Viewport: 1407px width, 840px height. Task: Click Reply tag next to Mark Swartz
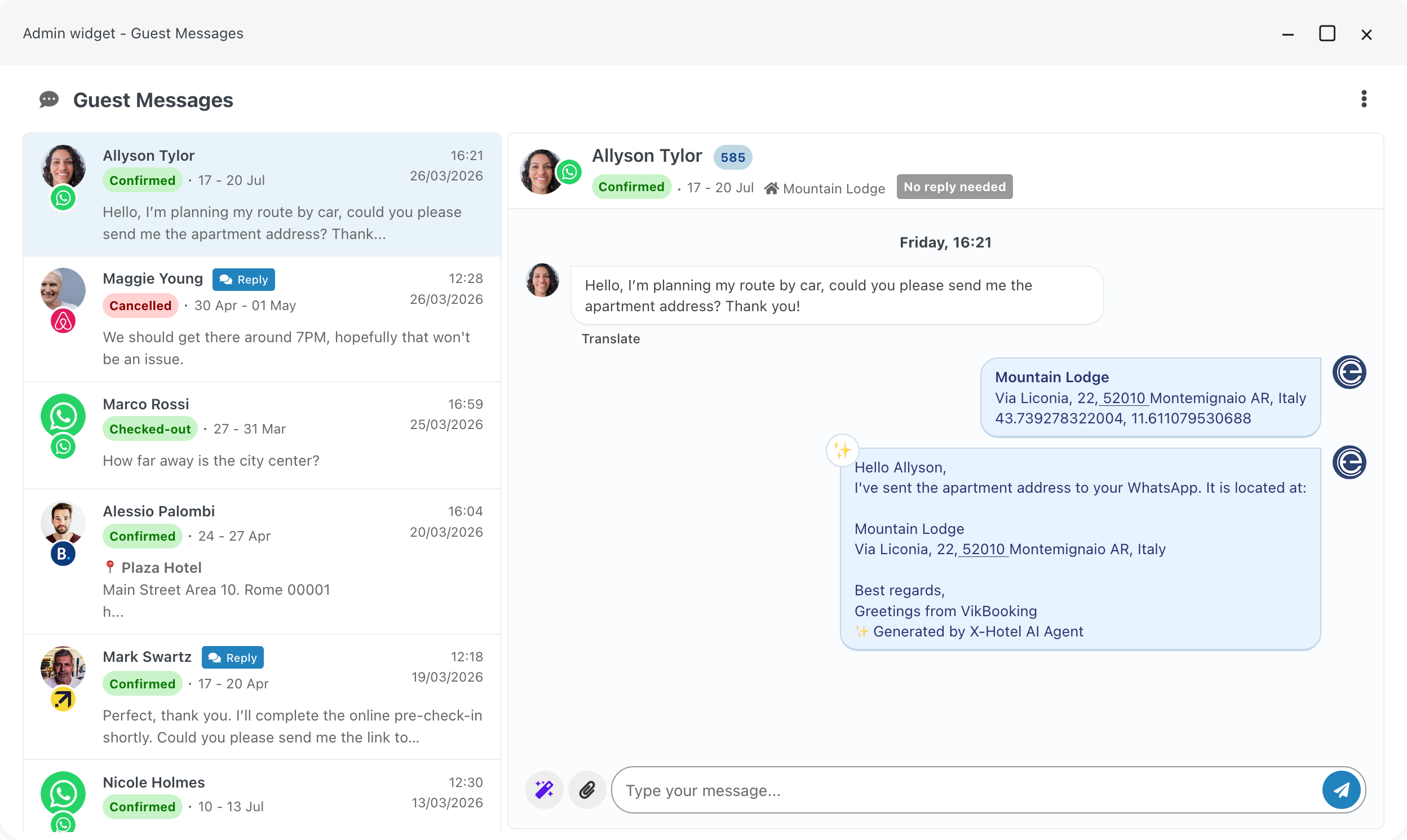coord(233,658)
